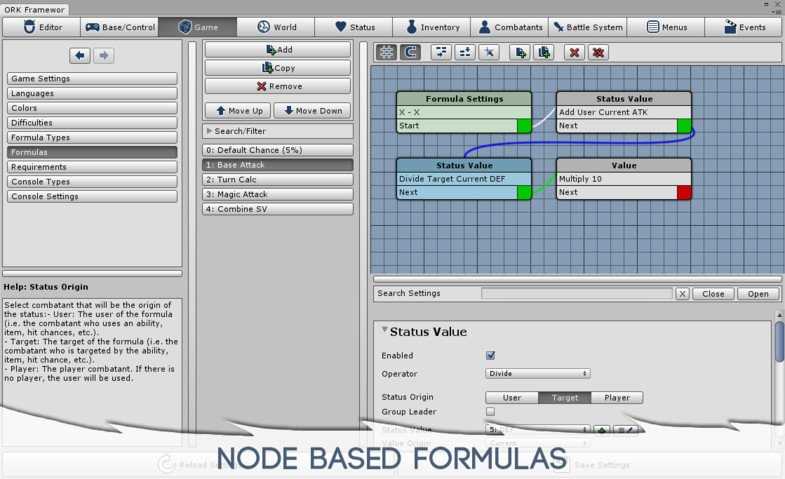Switch to the World tab
785x479 pixels.
point(276,27)
